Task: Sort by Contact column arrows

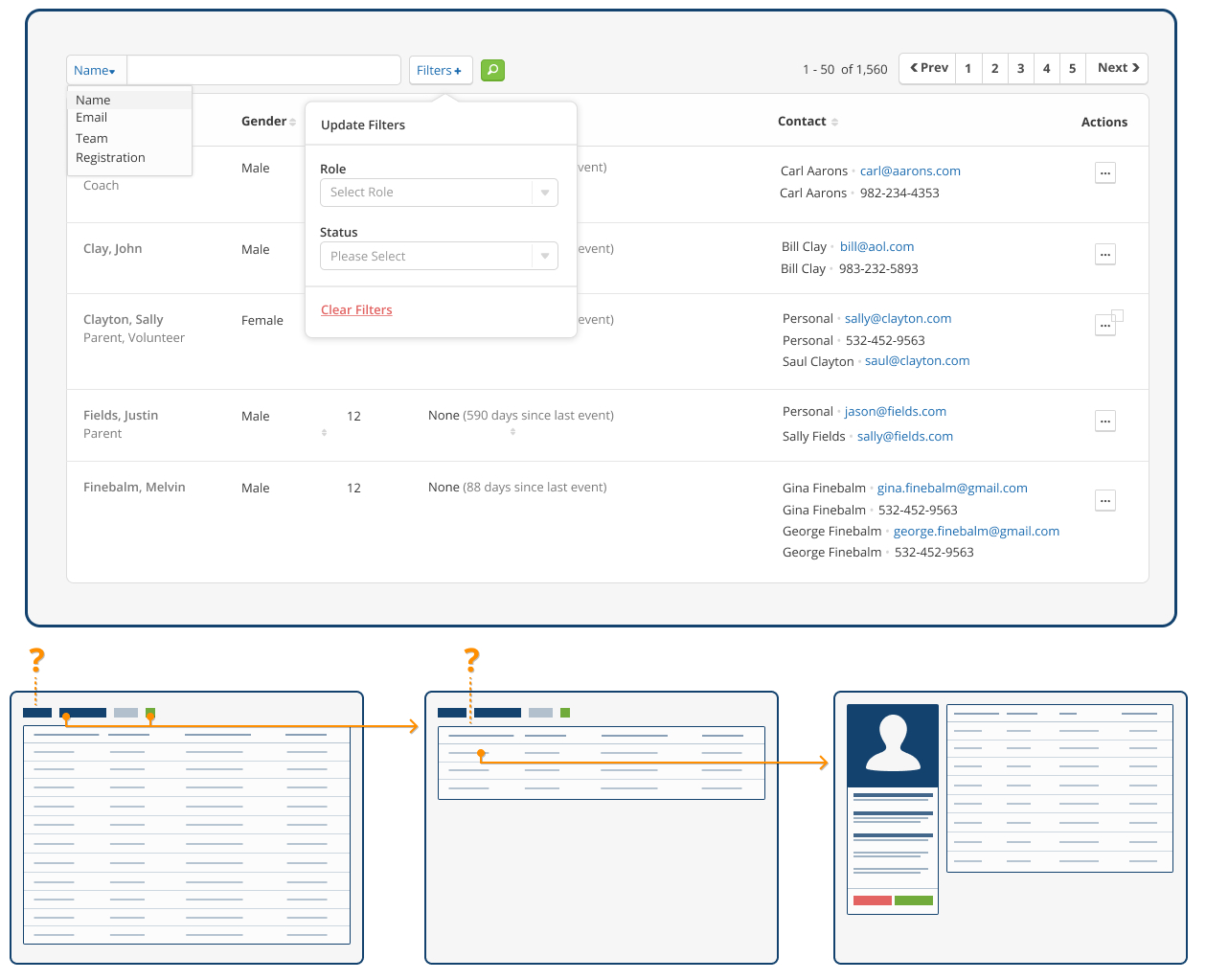Action: [834, 123]
